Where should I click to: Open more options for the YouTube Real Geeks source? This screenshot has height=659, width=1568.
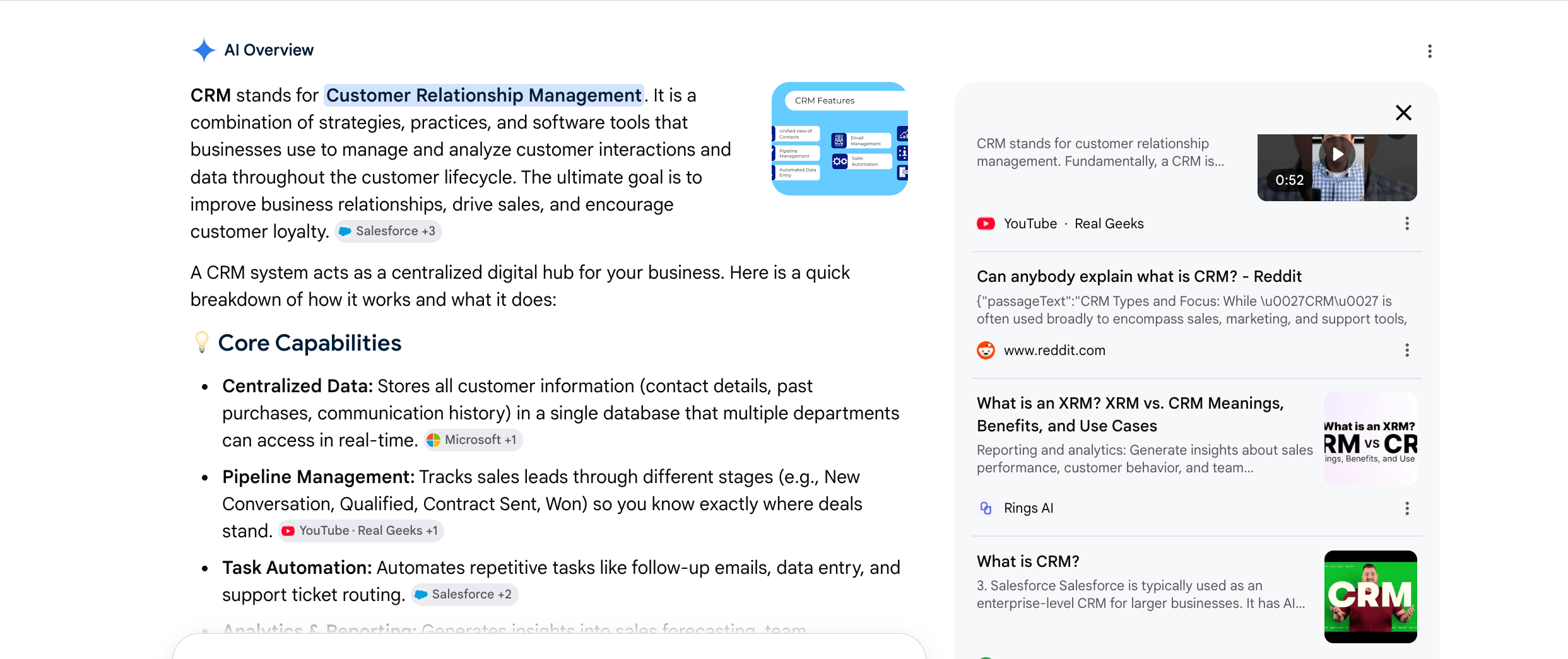[1407, 223]
